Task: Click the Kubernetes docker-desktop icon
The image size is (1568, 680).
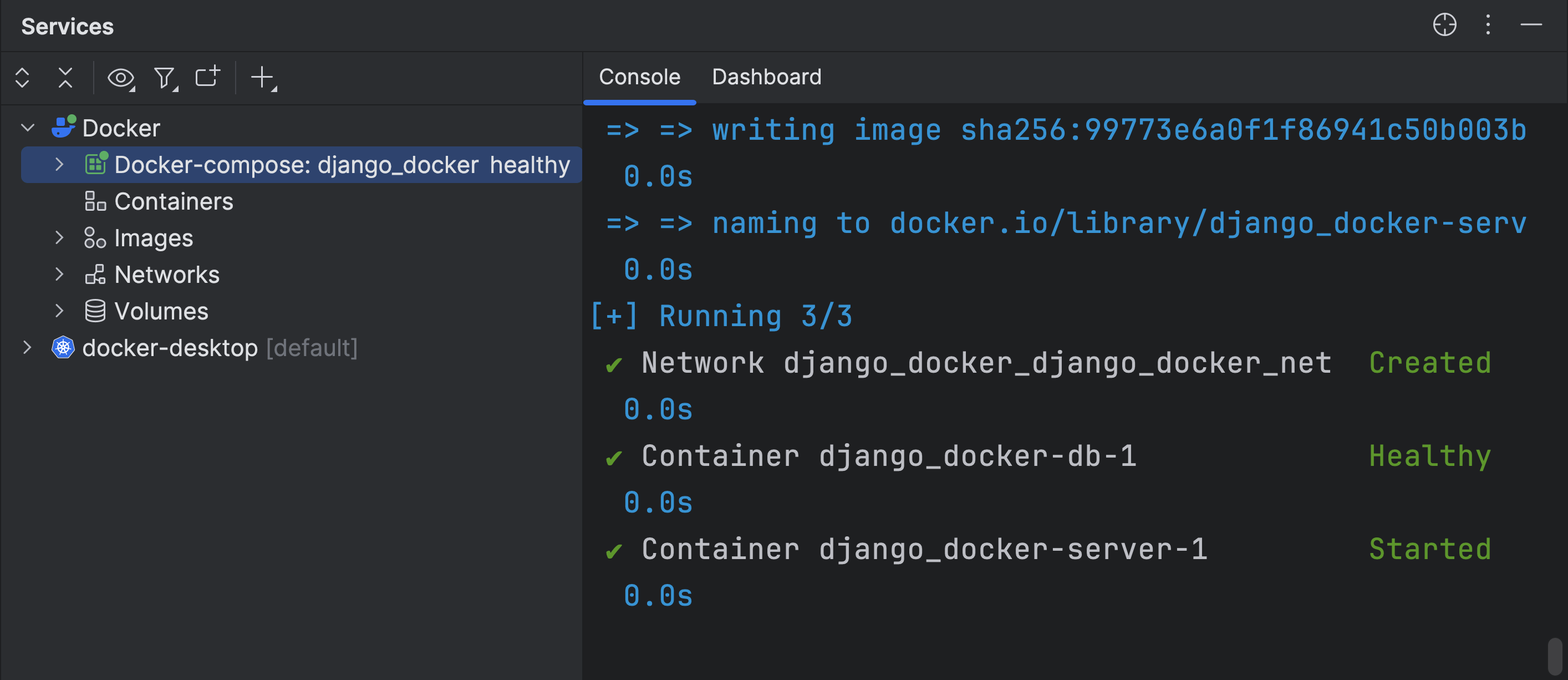Action: pyautogui.click(x=63, y=348)
